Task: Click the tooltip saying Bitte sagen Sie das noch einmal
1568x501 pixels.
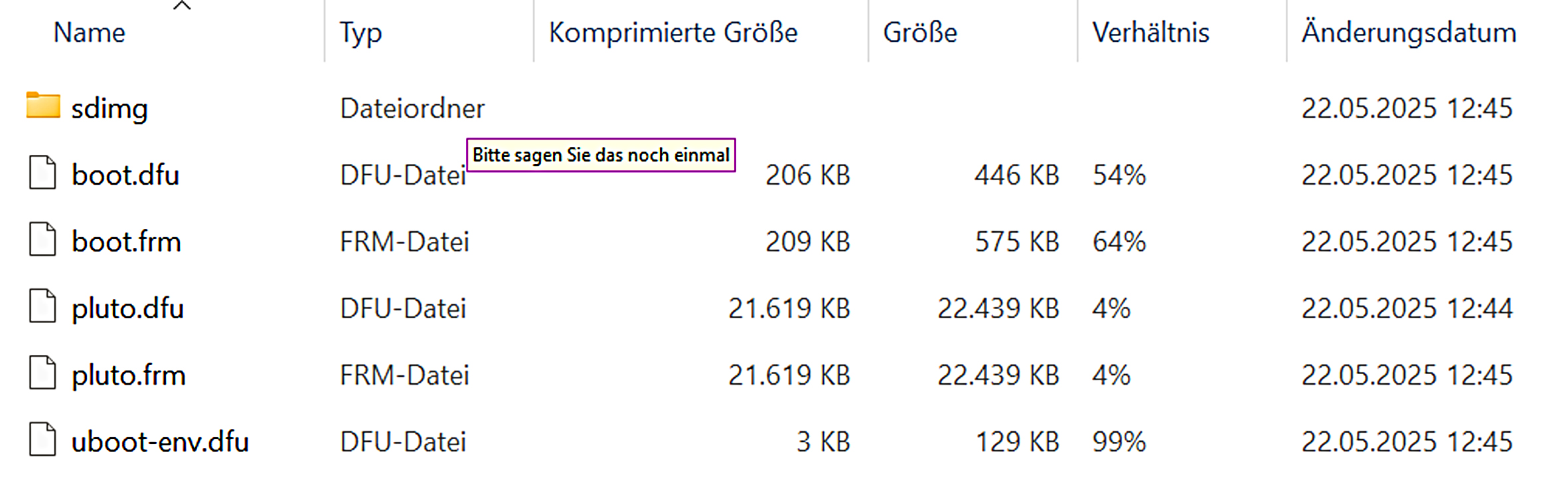Action: point(601,155)
